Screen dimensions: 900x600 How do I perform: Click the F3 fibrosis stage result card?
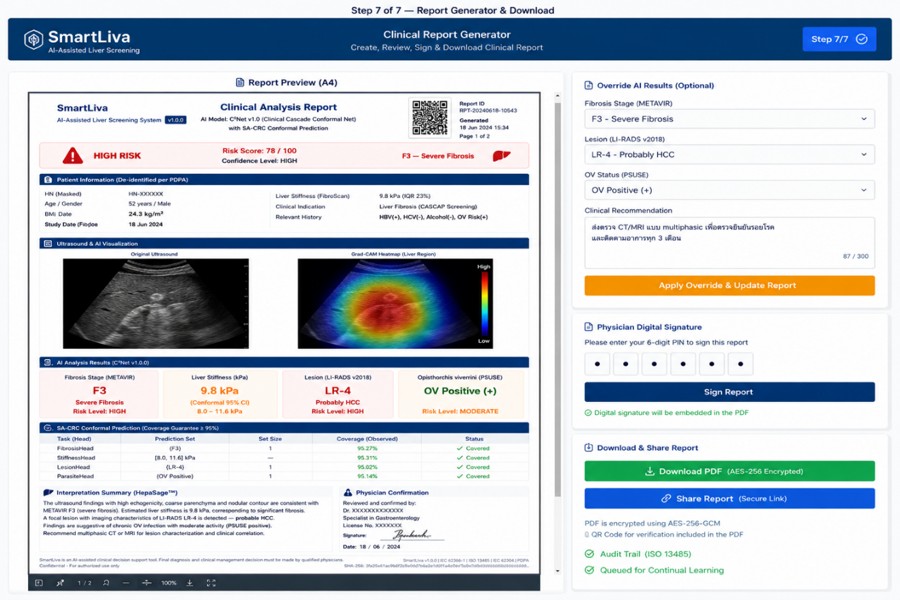pos(99,394)
